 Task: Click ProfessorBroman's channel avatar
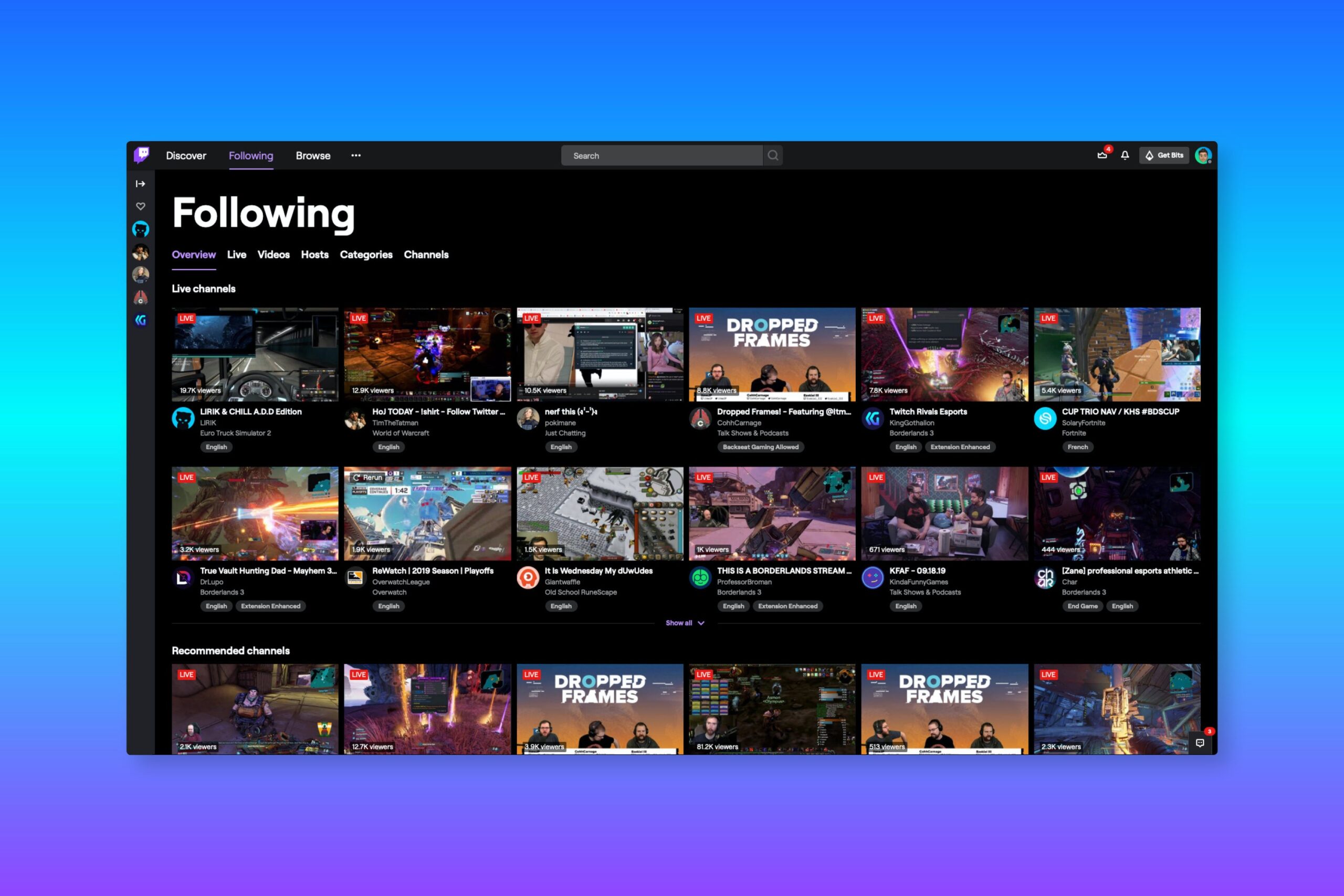pyautogui.click(x=700, y=578)
